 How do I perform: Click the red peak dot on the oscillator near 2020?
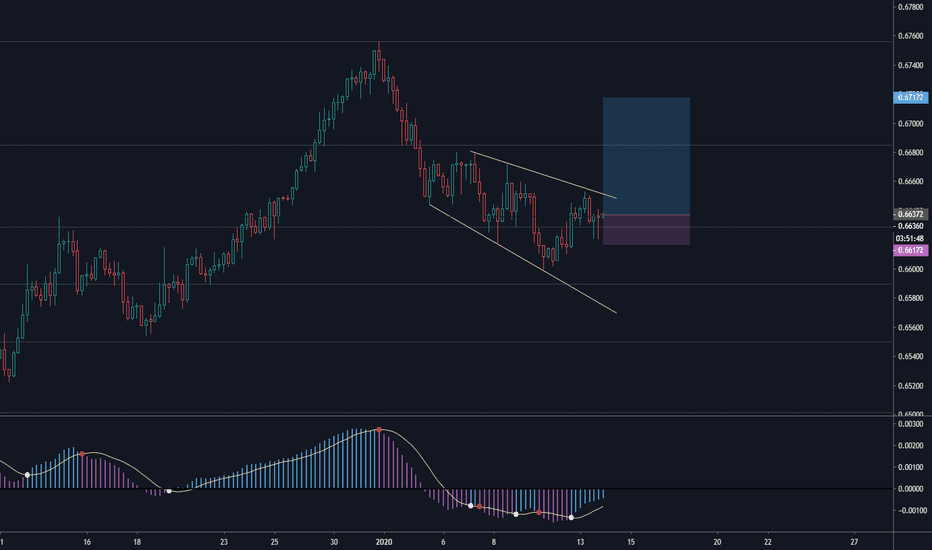pos(379,430)
